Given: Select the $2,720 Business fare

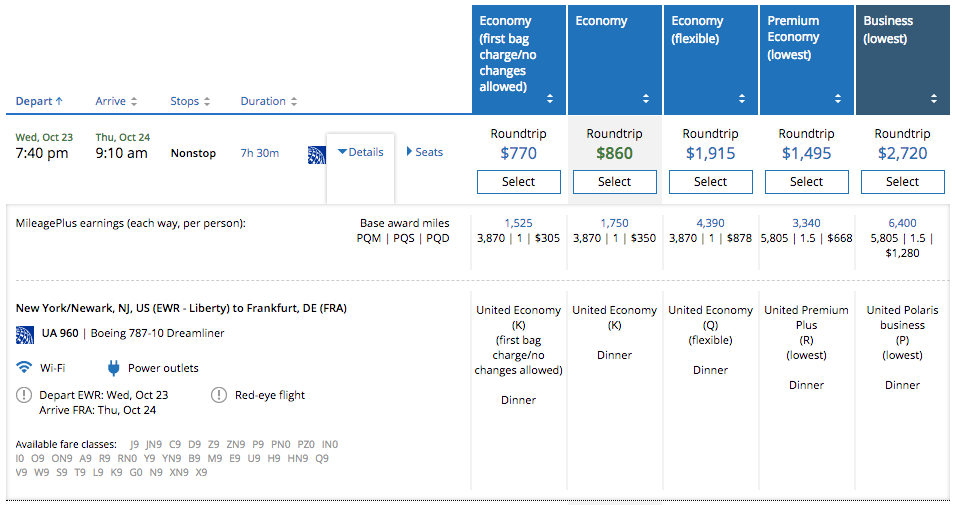Looking at the screenshot, I should [902, 182].
